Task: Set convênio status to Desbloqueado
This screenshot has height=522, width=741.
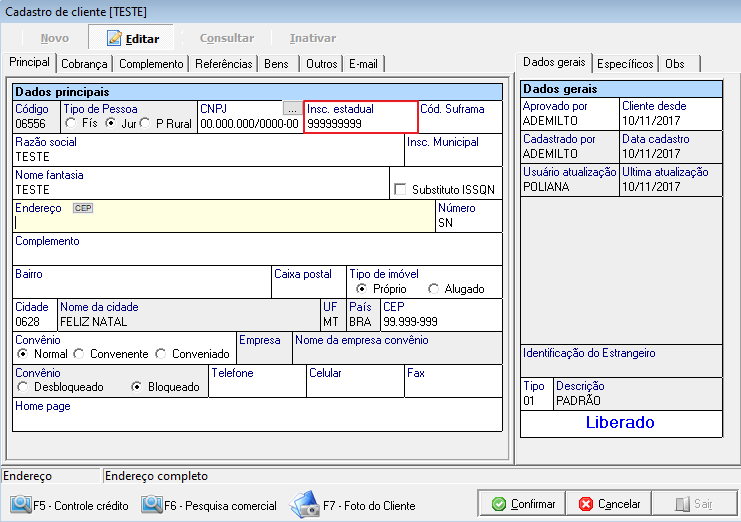Action: [x=23, y=387]
